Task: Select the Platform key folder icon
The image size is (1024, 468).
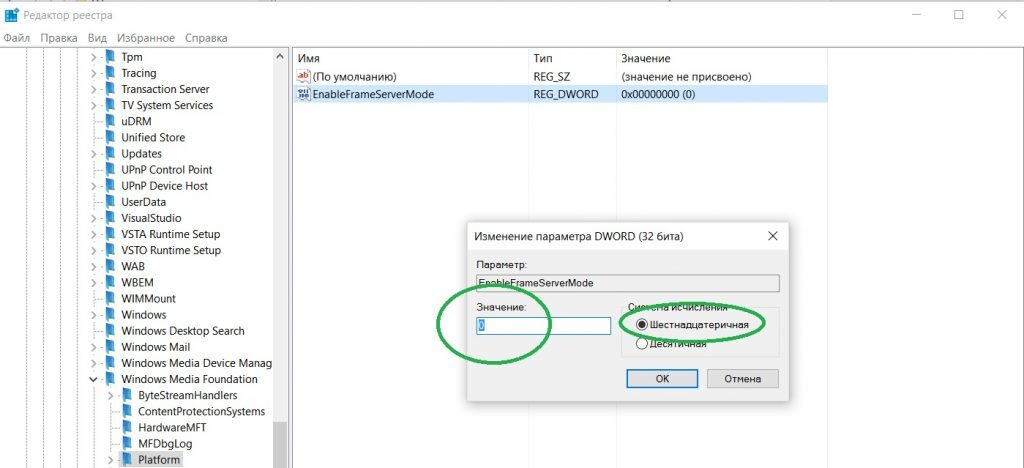Action: 127,460
